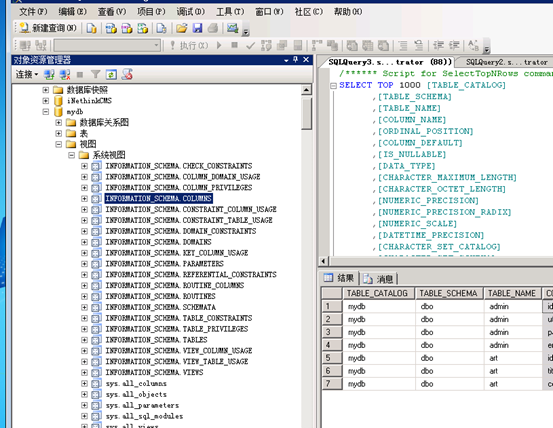Select results row number 1 header
Image resolution: width=553 pixels, height=428 pixels.
tap(332, 306)
